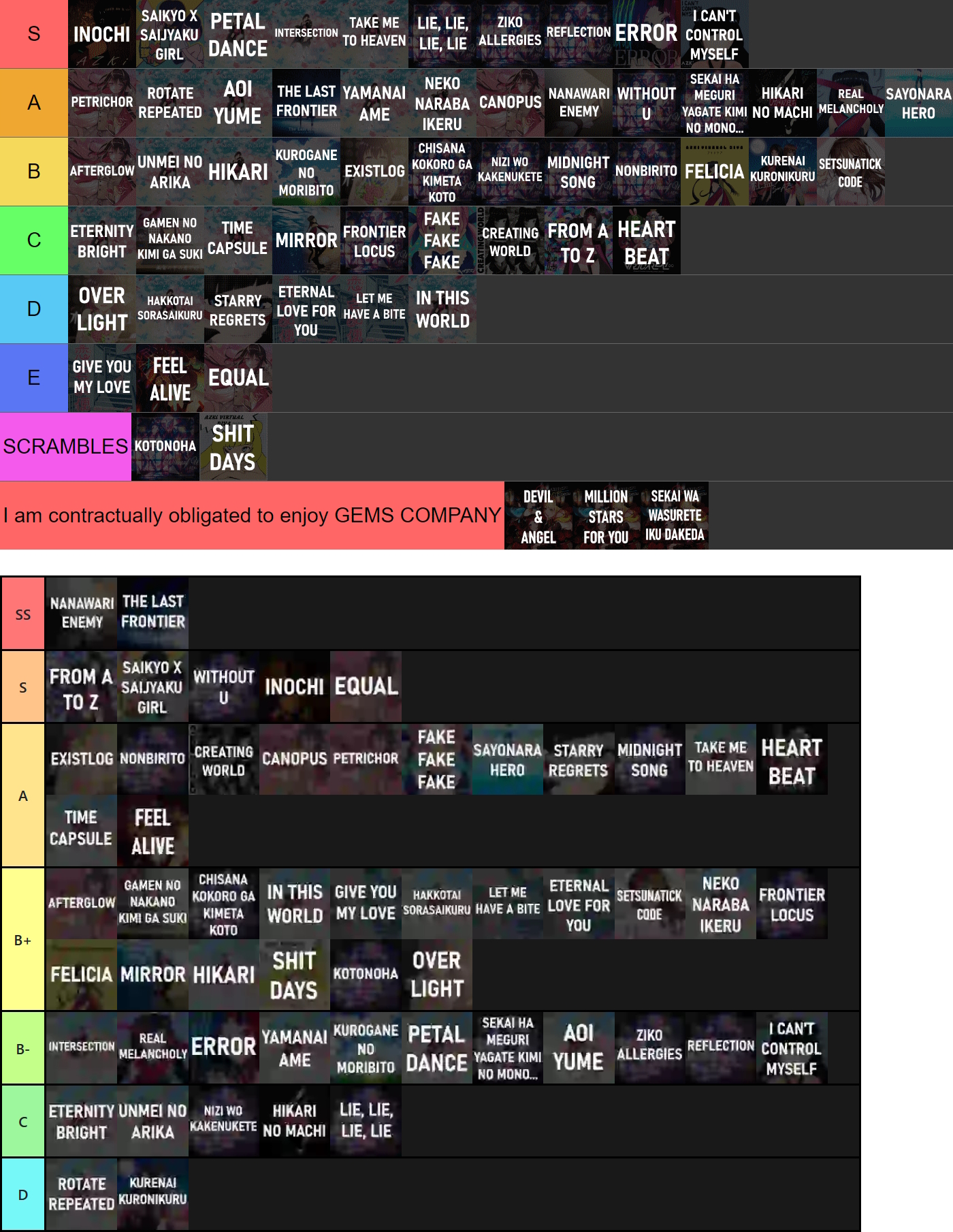Click TIME CAPSULE beside FEEL ALIVE

(x=82, y=830)
